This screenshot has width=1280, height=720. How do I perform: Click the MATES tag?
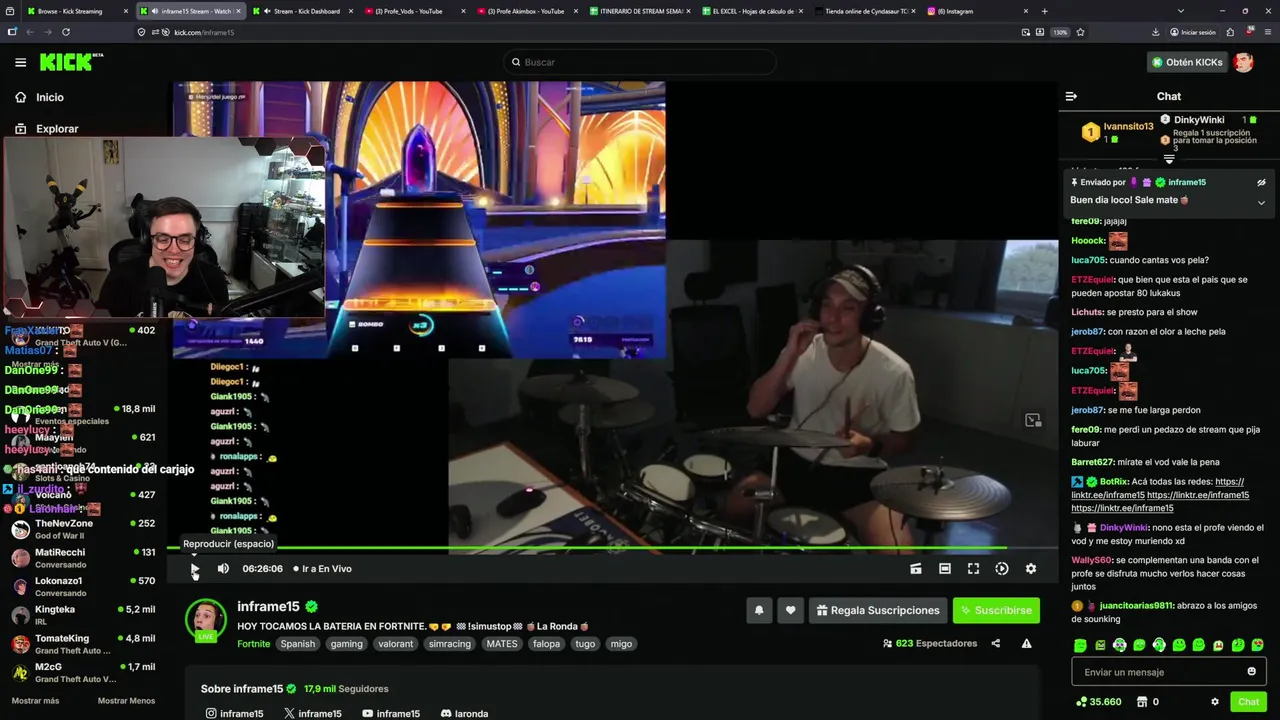[x=502, y=644]
